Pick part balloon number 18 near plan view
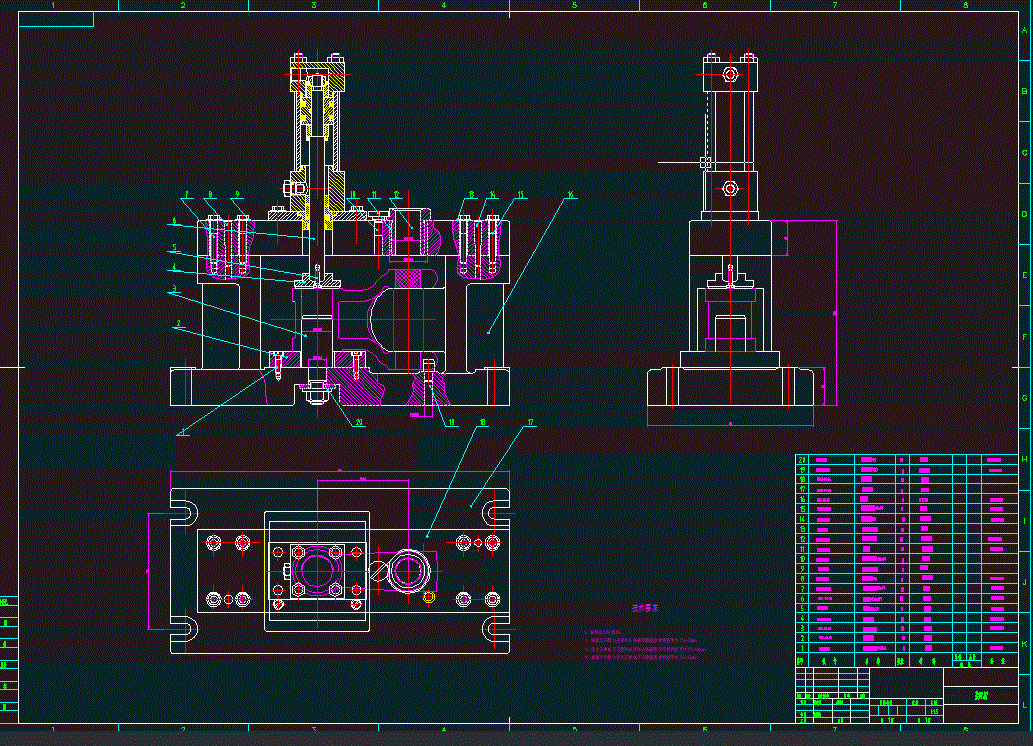The width and height of the screenshot is (1033, 746). tap(483, 422)
